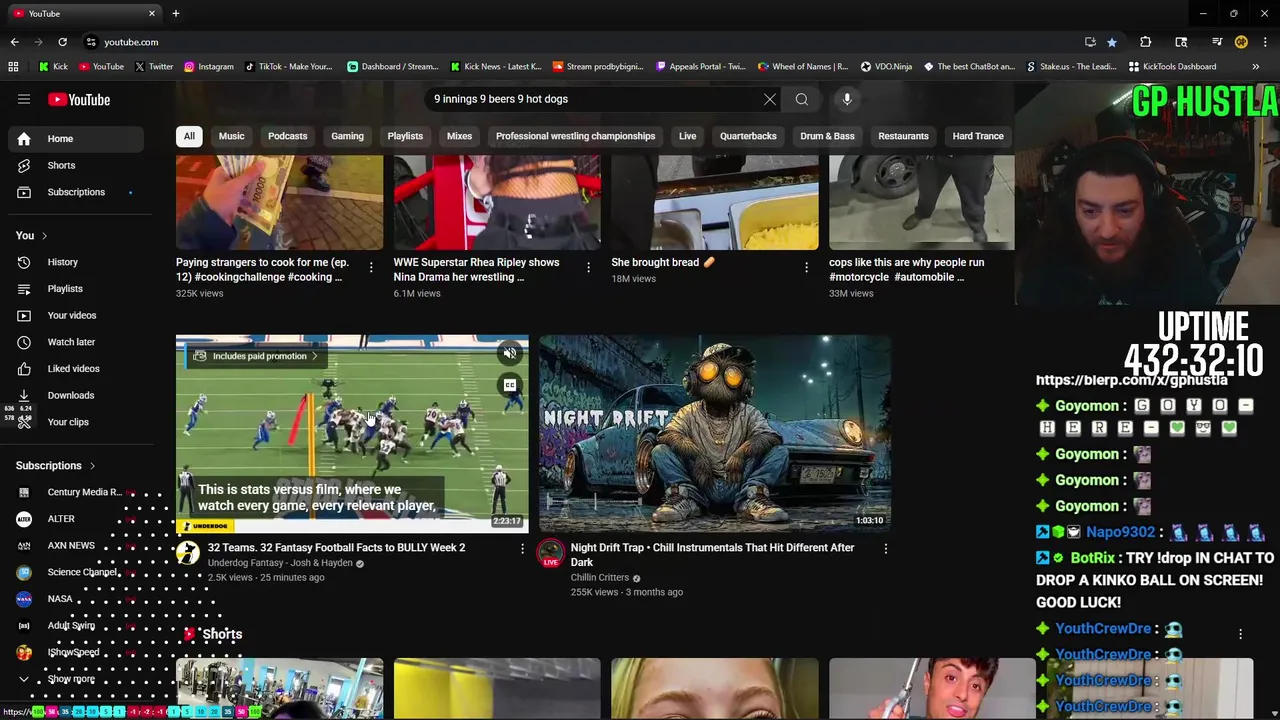Open Shorts in the sidebar
1280x720 pixels.
78,165
